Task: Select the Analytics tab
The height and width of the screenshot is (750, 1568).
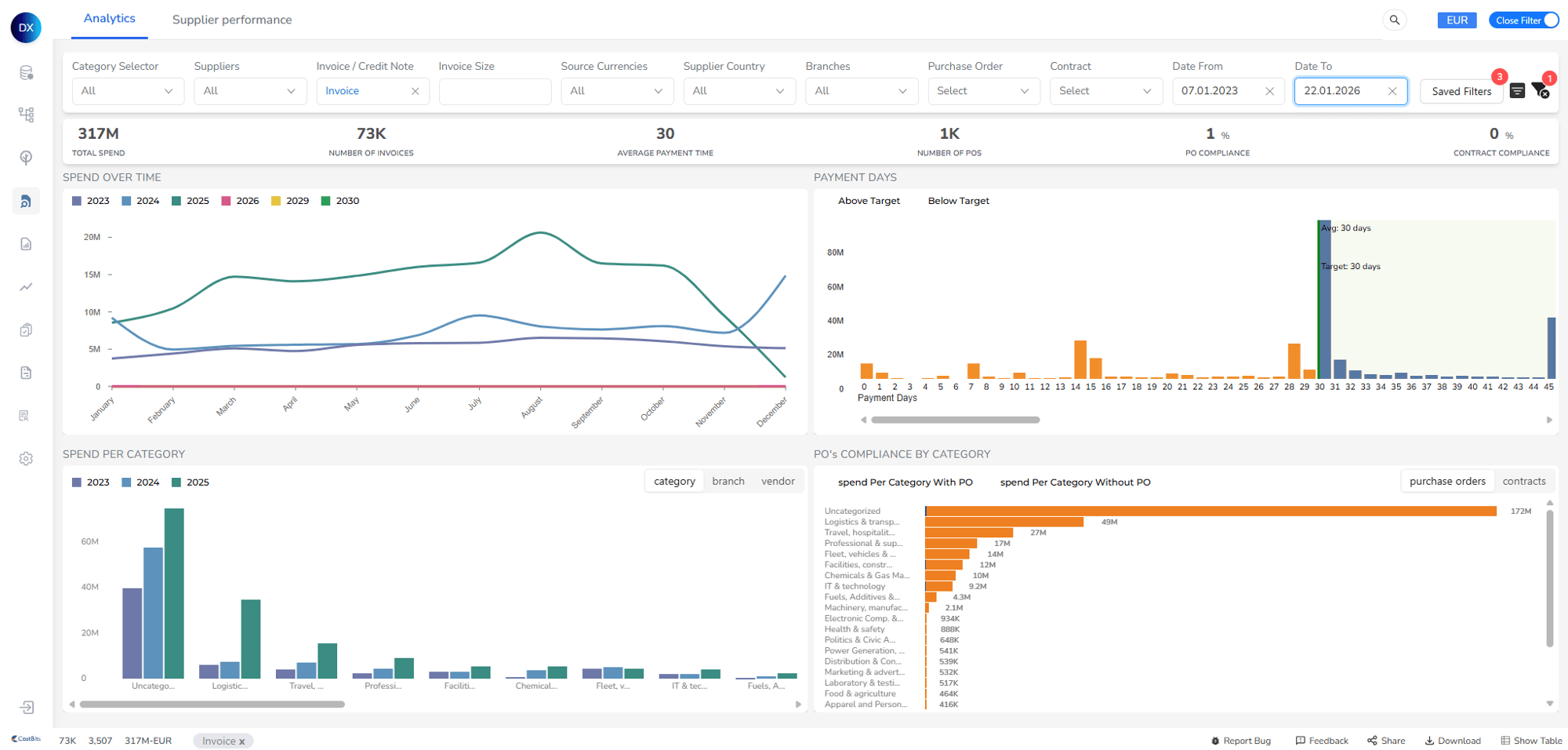Action: [109, 19]
